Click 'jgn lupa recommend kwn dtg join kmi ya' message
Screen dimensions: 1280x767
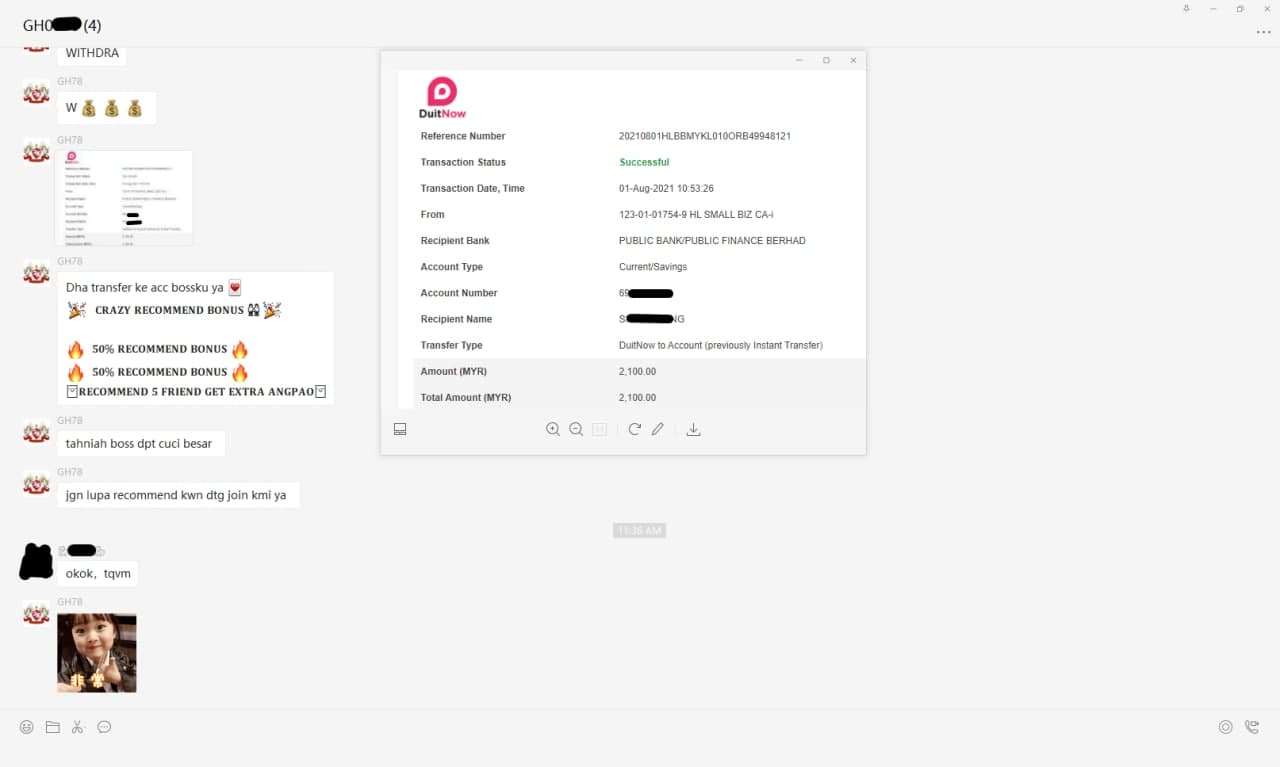(177, 495)
